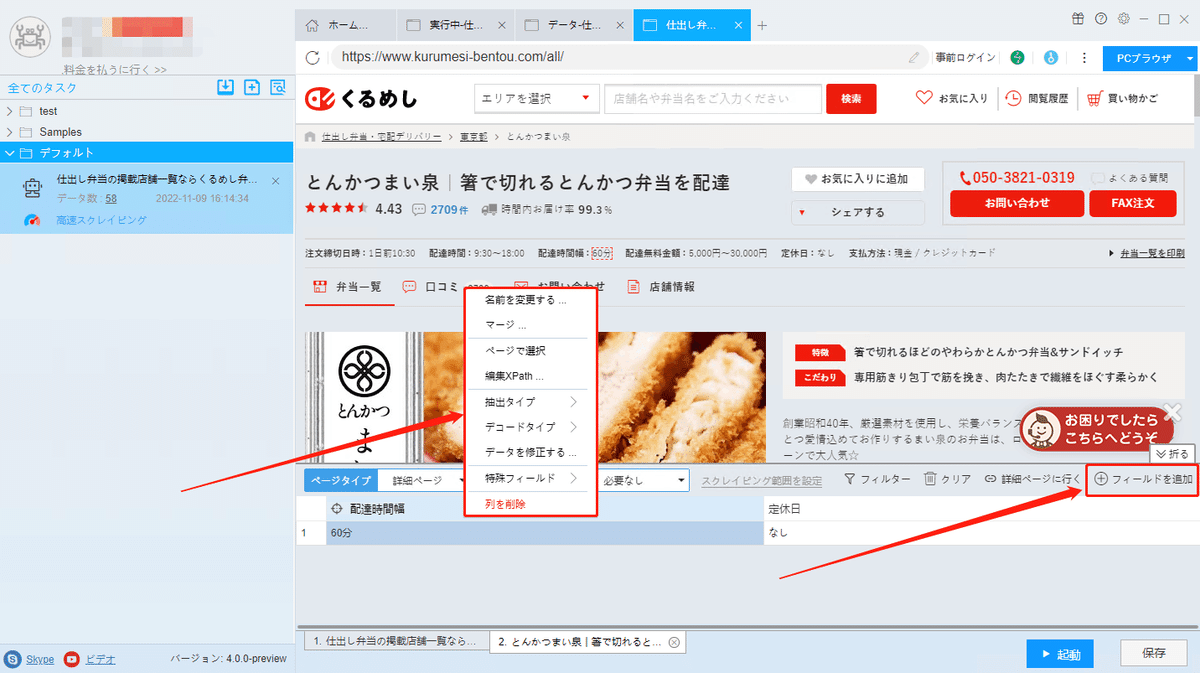Screen dimensions: 1200x673
Task: Open the three-dot kebab menu
Action: point(1084,58)
